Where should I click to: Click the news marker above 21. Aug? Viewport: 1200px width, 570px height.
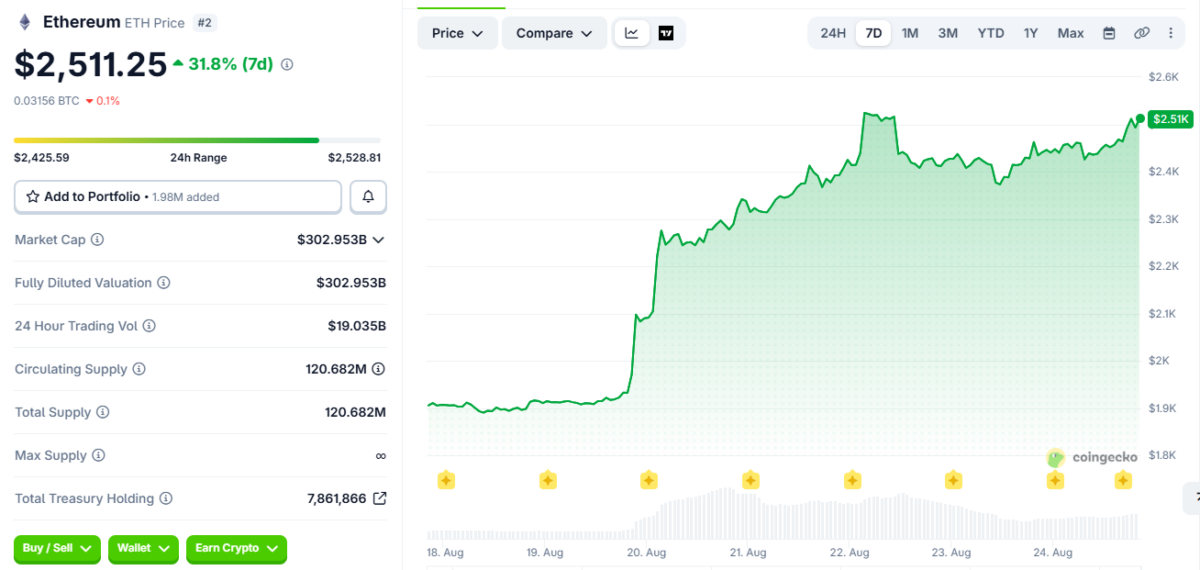[751, 481]
